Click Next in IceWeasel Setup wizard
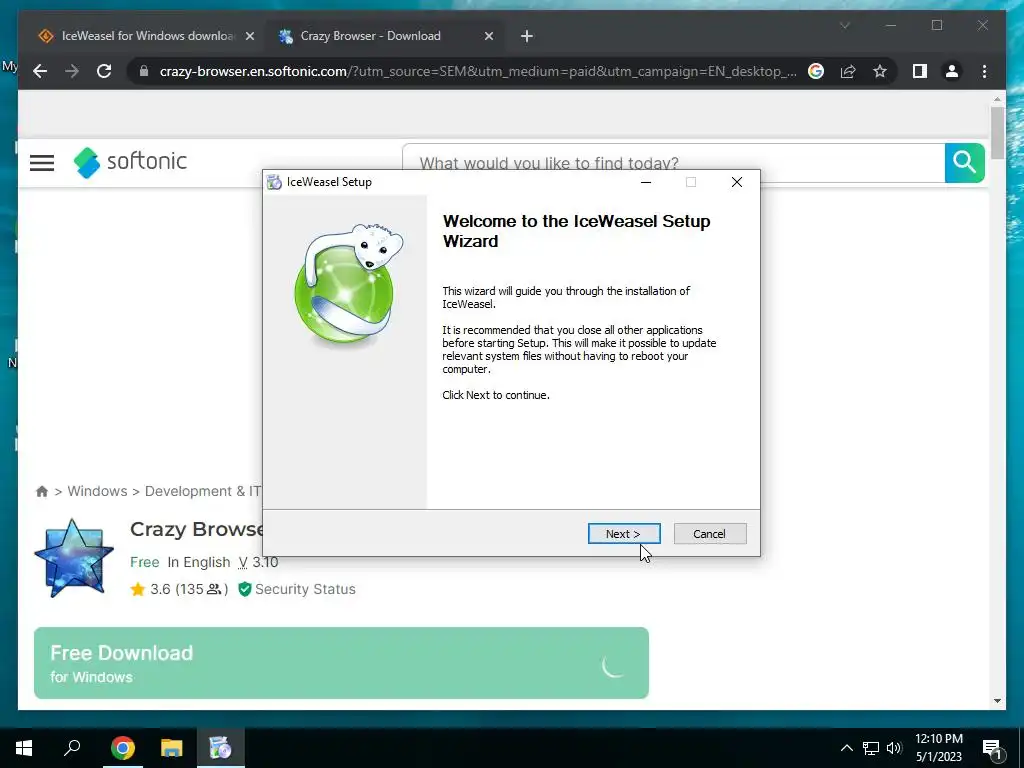1024x768 pixels. point(624,534)
